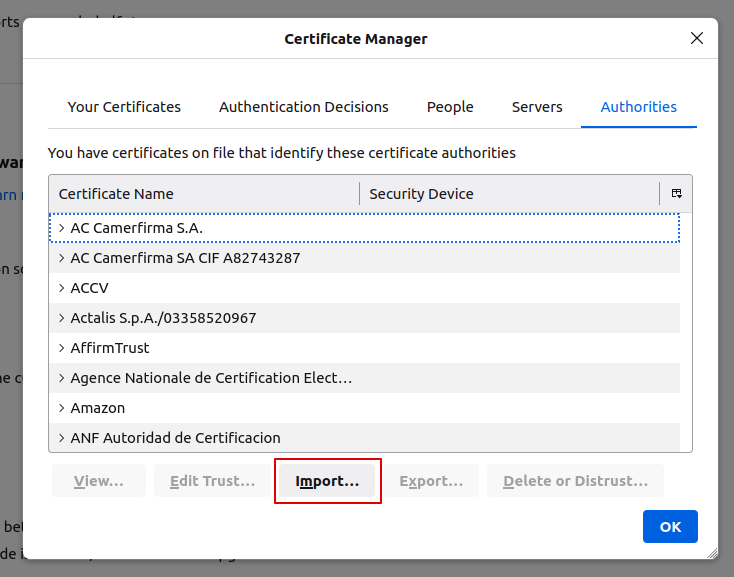This screenshot has height=577, width=734.
Task: Expand the AffirmTrust authority node
Action: [x=62, y=348]
